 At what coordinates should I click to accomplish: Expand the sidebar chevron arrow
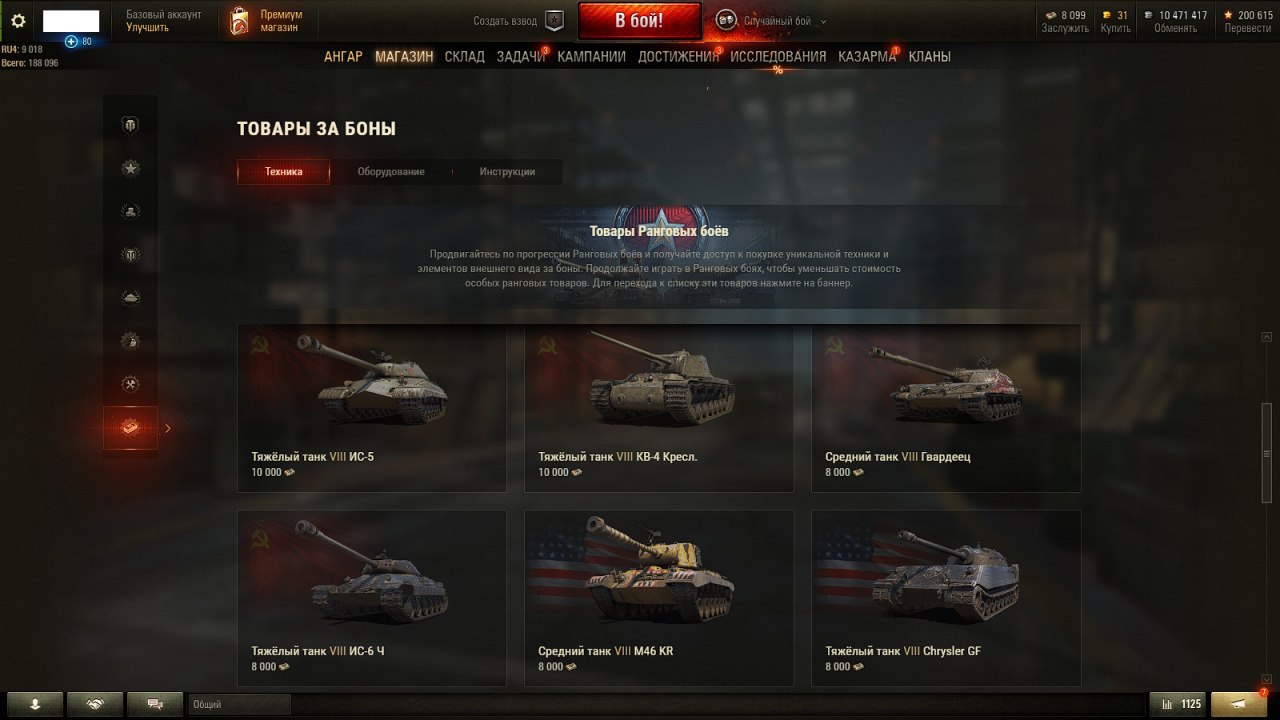click(x=167, y=428)
